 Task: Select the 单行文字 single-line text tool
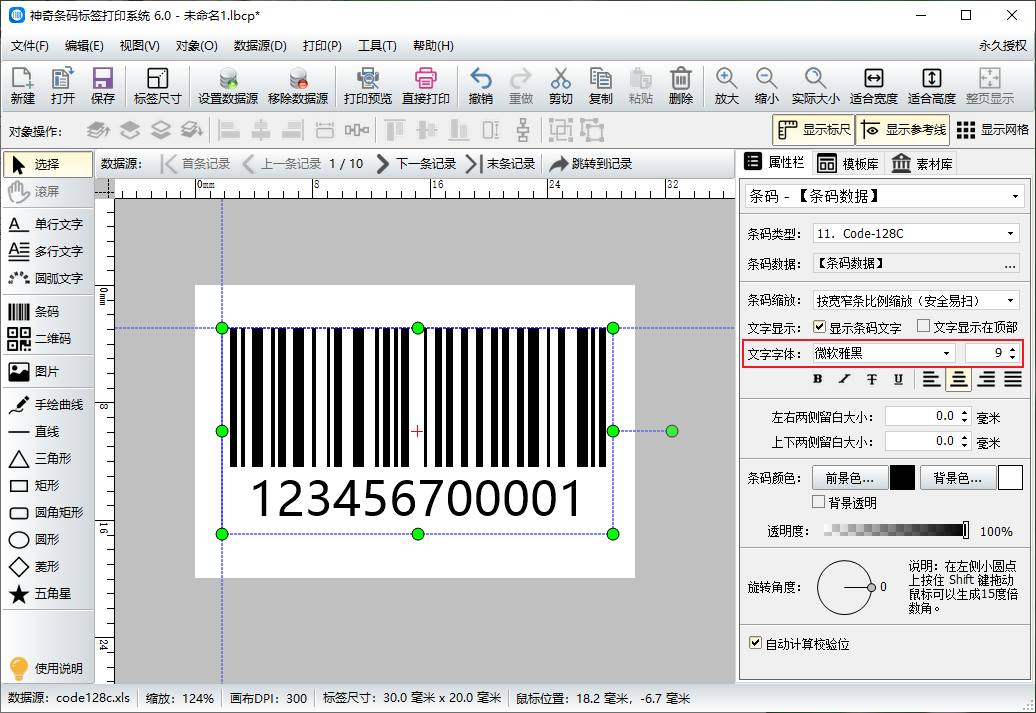48,224
